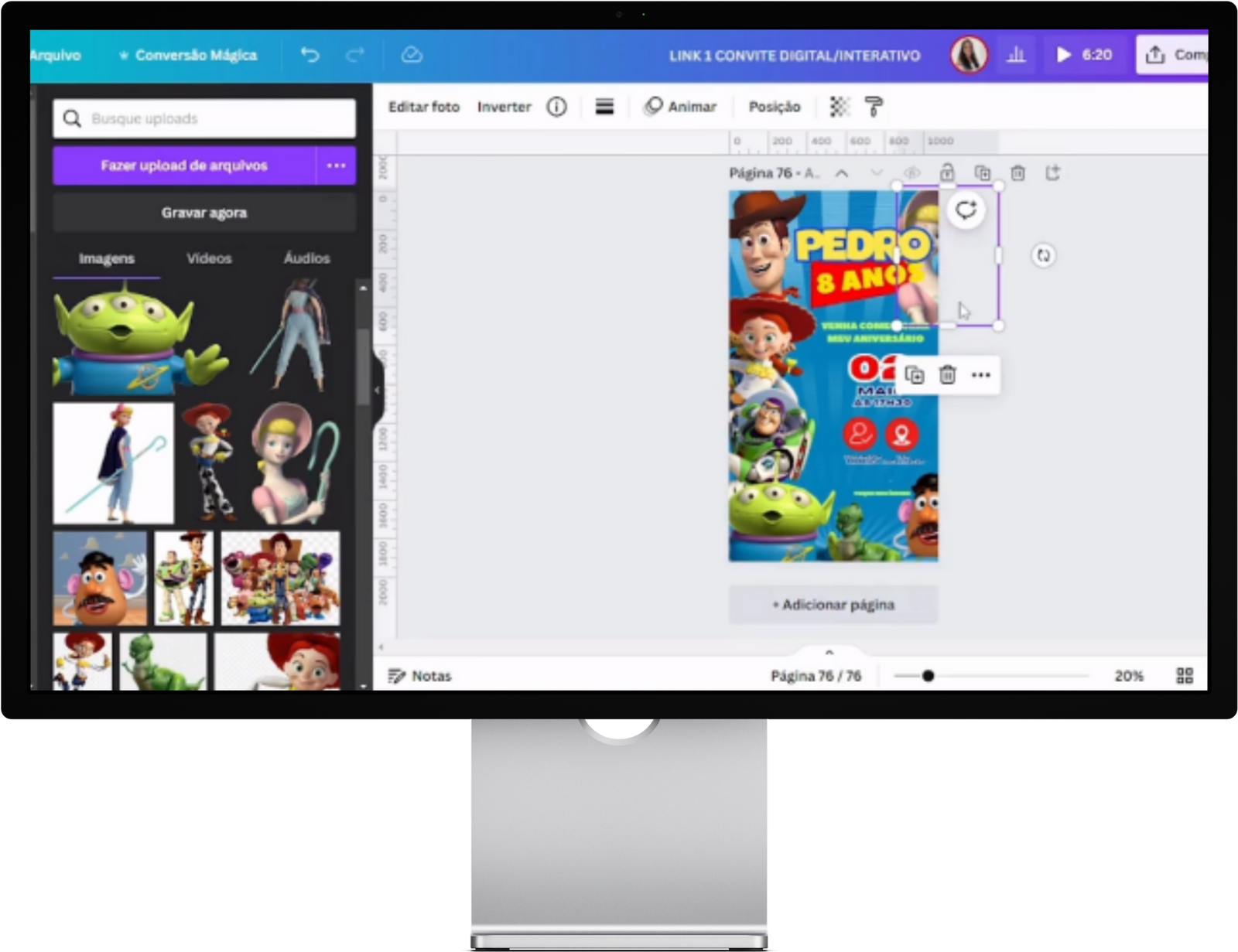Select Toy Story group cast thumbnail
Image resolution: width=1238 pixels, height=952 pixels.
click(x=280, y=578)
